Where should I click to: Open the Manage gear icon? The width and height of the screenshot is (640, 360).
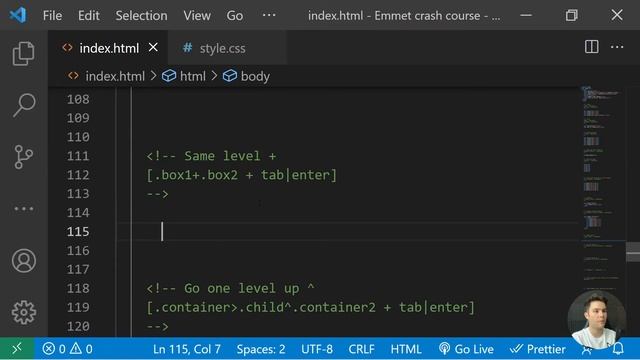click(x=24, y=312)
